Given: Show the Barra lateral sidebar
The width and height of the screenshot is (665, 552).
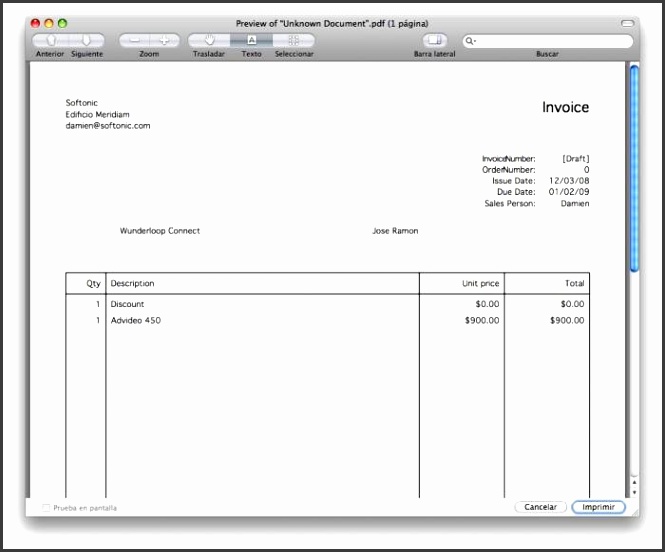Looking at the screenshot, I should pyautogui.click(x=434, y=41).
